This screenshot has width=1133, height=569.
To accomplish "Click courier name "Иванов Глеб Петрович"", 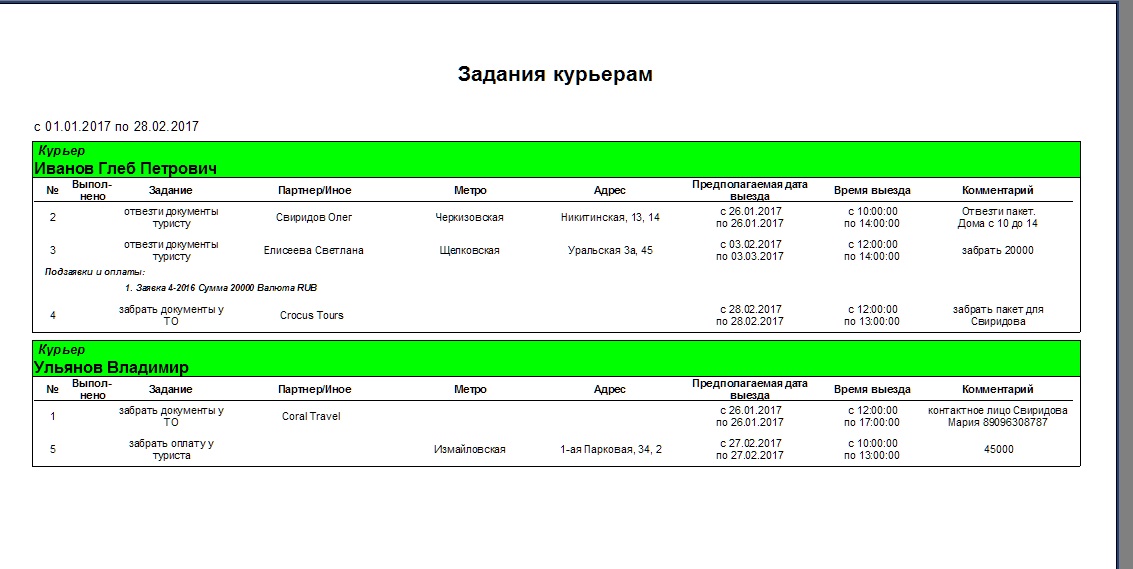I will [125, 168].
